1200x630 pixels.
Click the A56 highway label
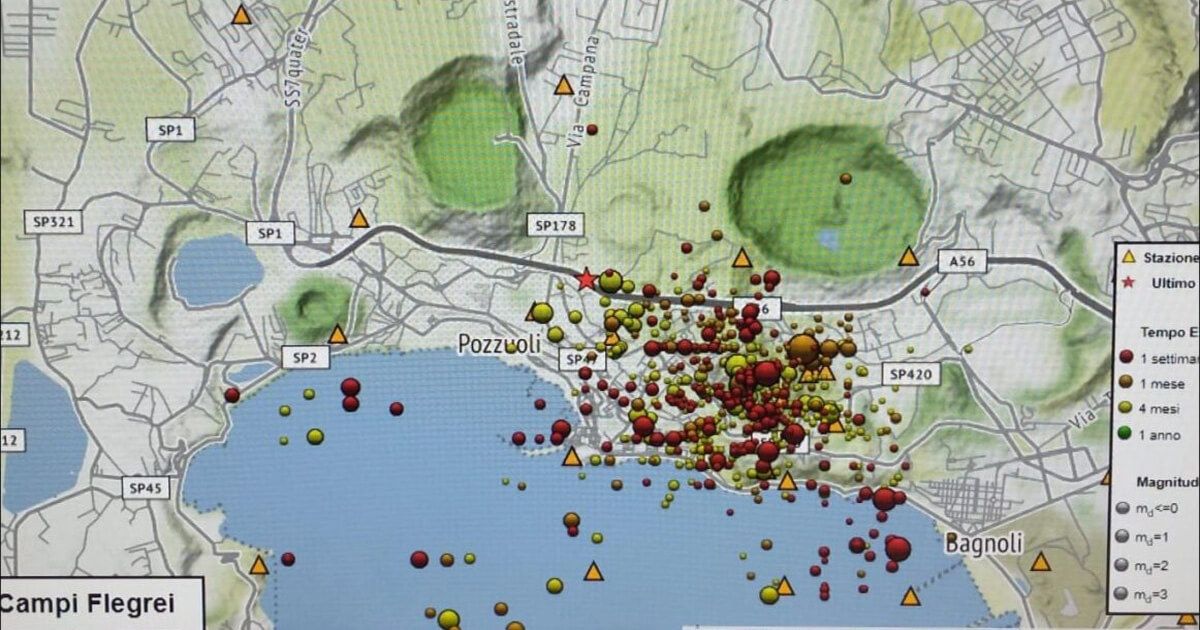coord(960,259)
